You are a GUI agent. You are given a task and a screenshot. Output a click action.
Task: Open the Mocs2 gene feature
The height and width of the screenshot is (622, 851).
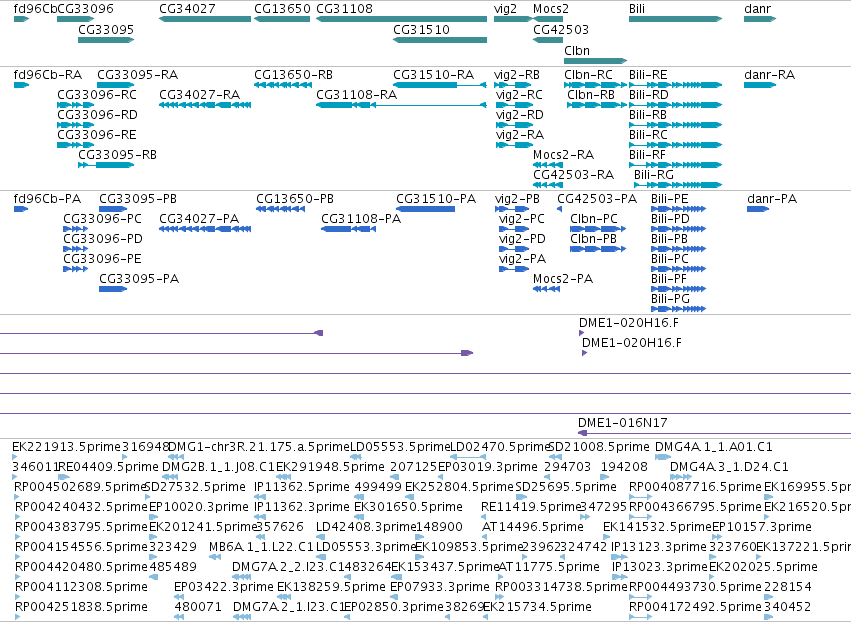pos(548,19)
